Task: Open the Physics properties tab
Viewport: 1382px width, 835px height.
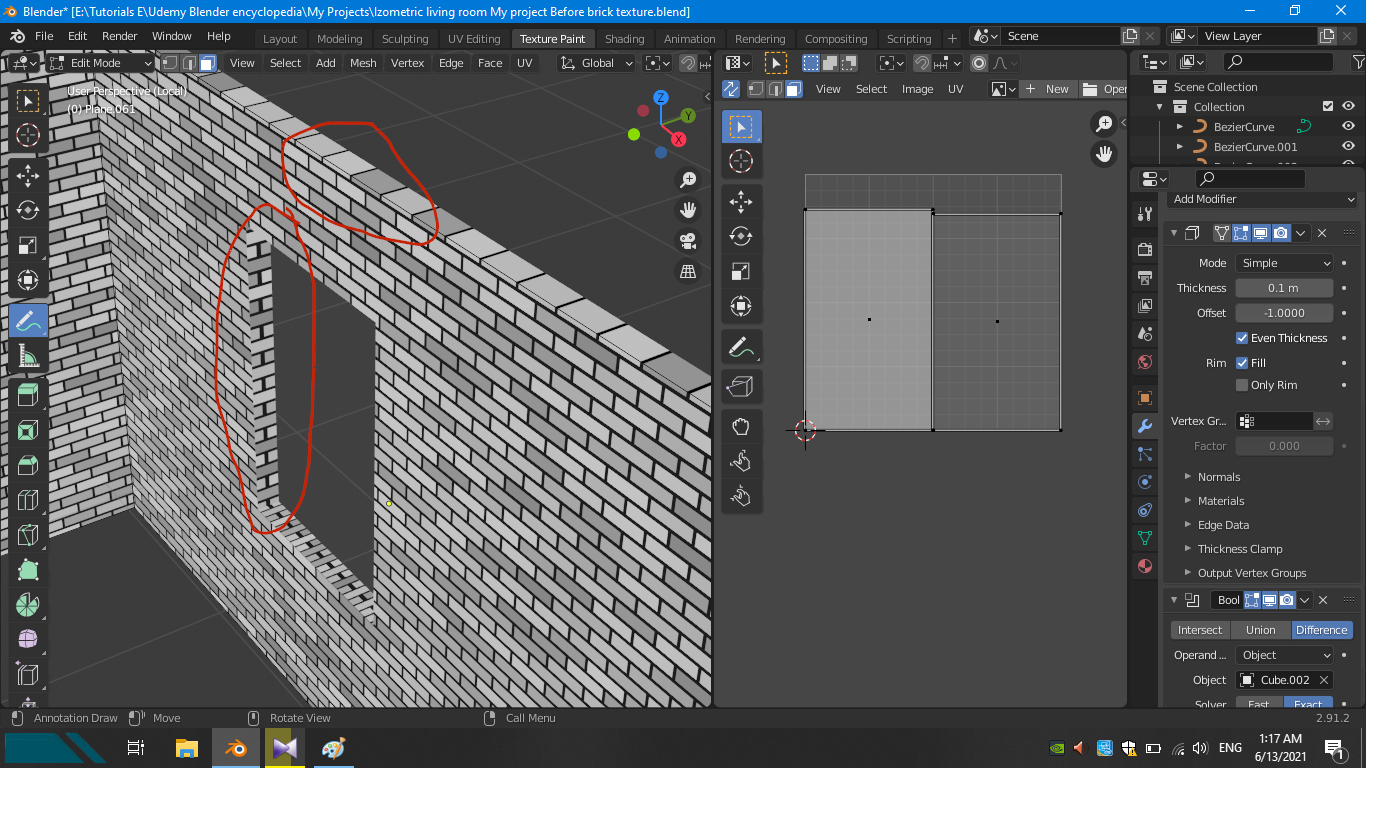Action: [1145, 482]
